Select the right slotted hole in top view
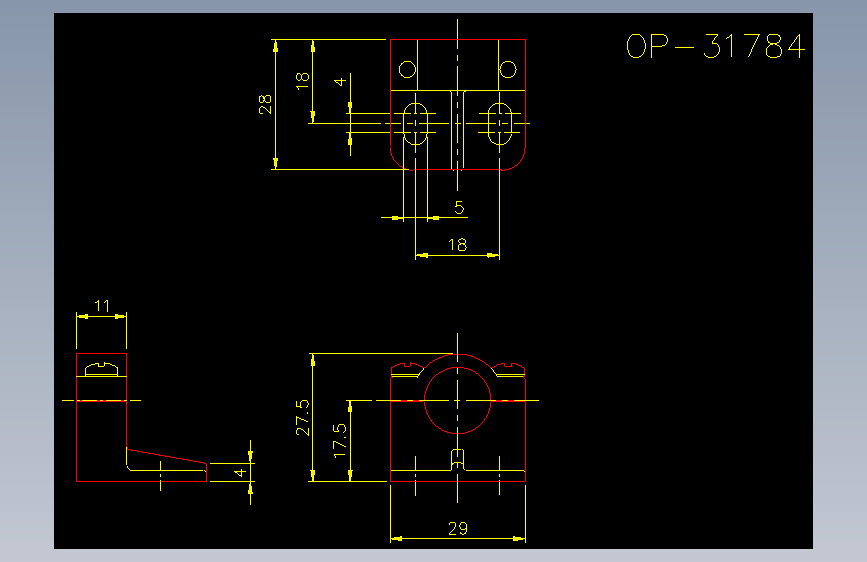The height and width of the screenshot is (562, 867). [500, 123]
